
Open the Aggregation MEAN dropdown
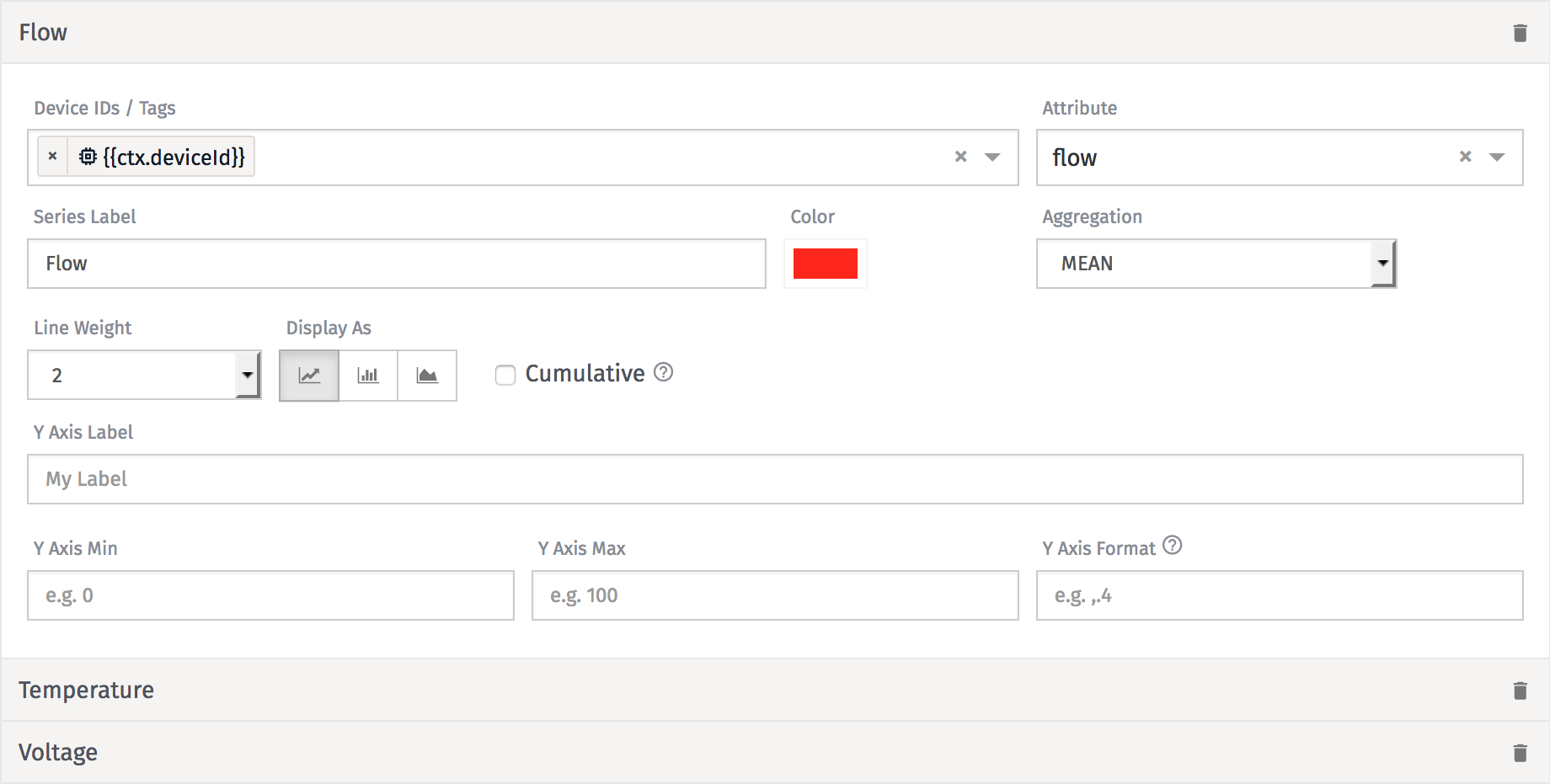[1216, 264]
